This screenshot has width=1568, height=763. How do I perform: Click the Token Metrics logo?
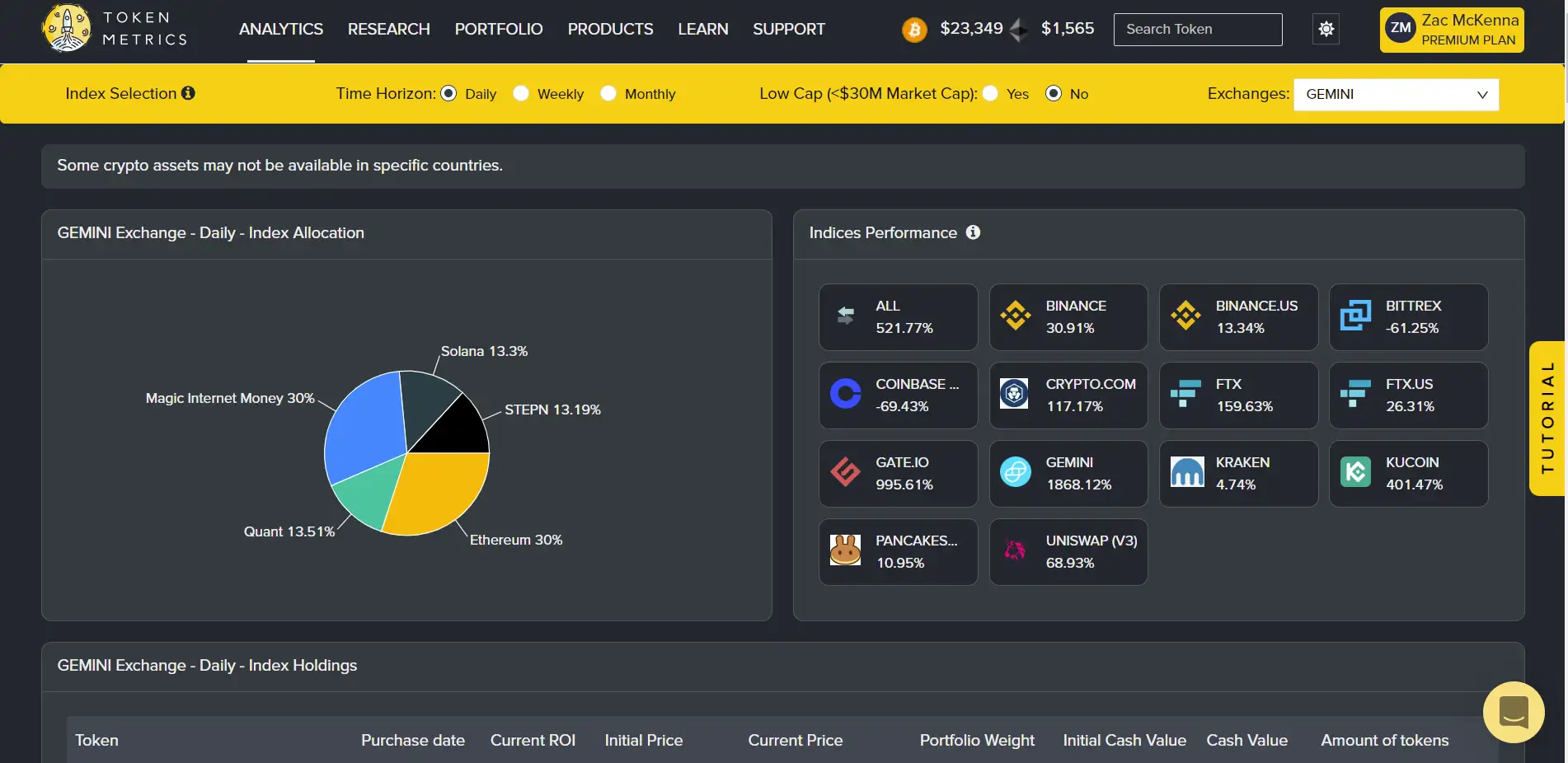pos(115,29)
